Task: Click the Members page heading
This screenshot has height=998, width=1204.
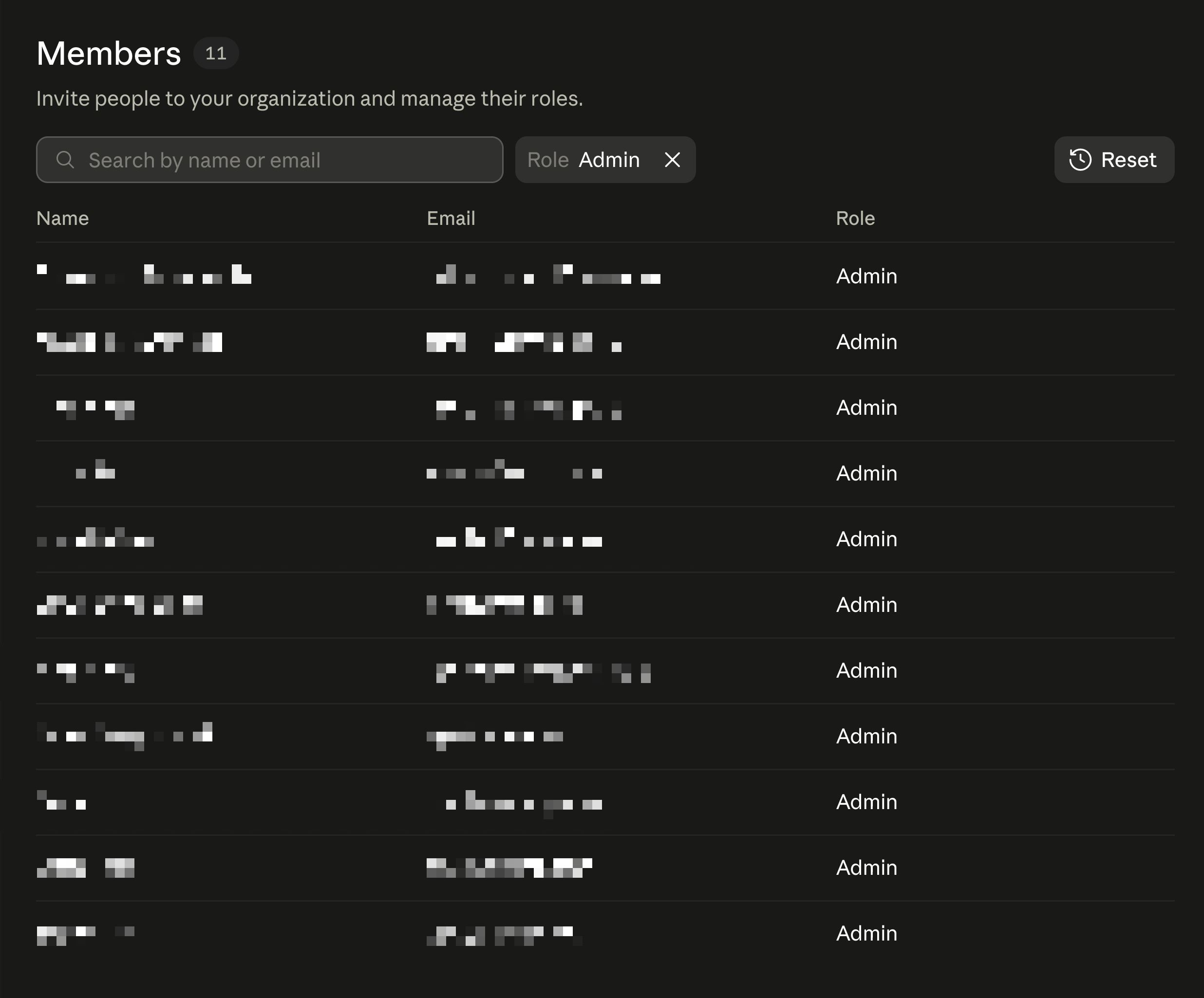Action: click(108, 53)
